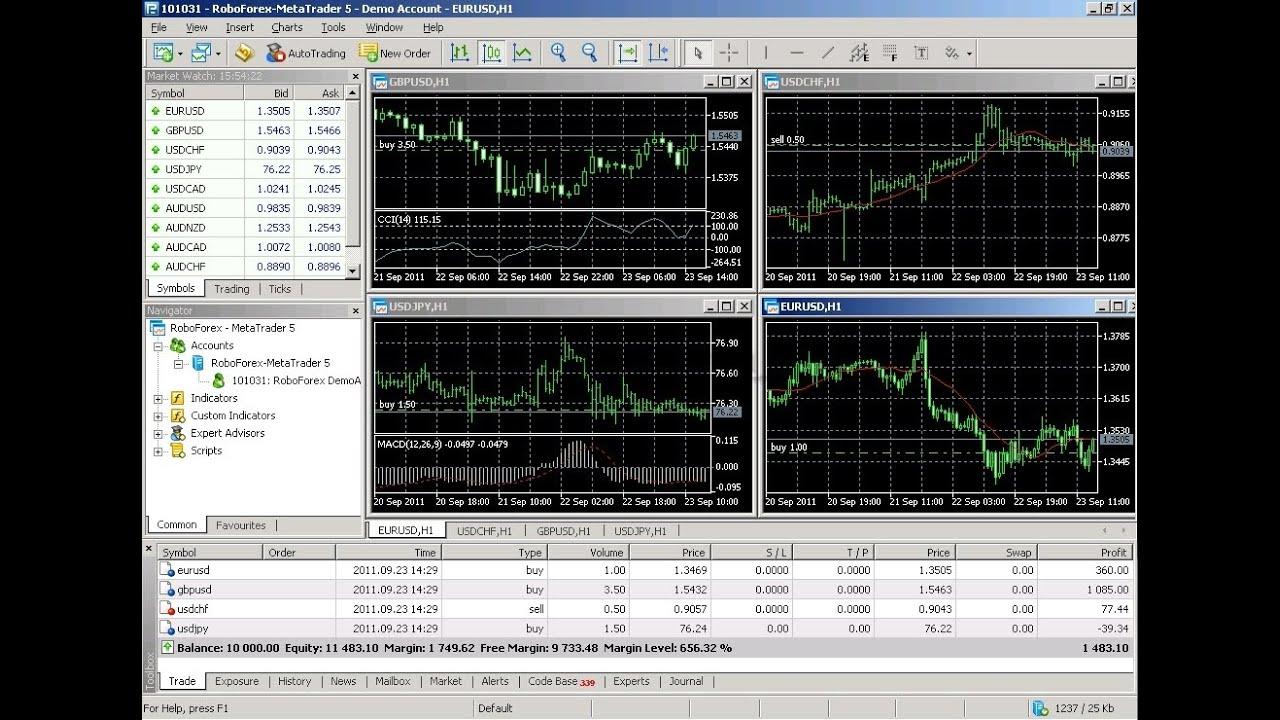Screen dimensions: 1280x720
Task: Open the USDCHF,H1 chart tab
Action: (x=484, y=531)
